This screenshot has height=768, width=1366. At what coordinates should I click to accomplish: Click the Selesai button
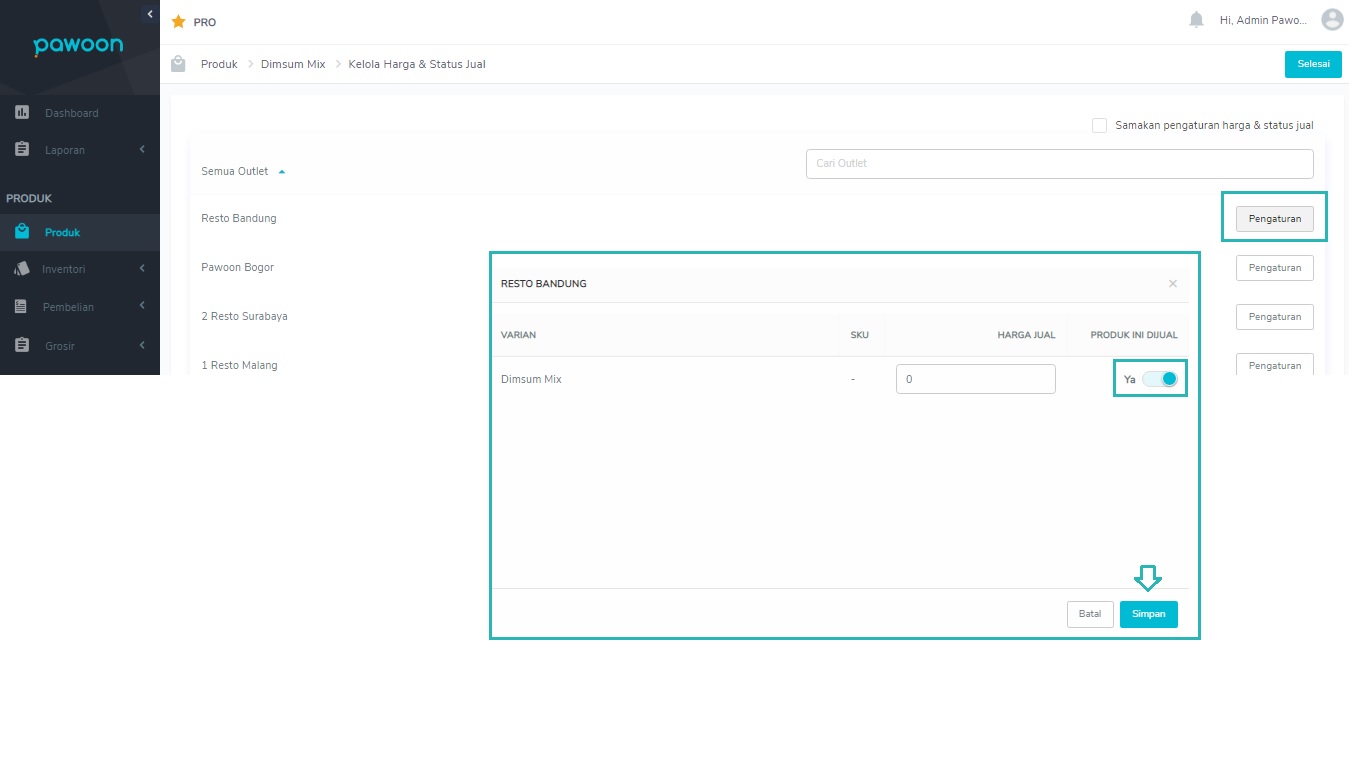pyautogui.click(x=1313, y=64)
